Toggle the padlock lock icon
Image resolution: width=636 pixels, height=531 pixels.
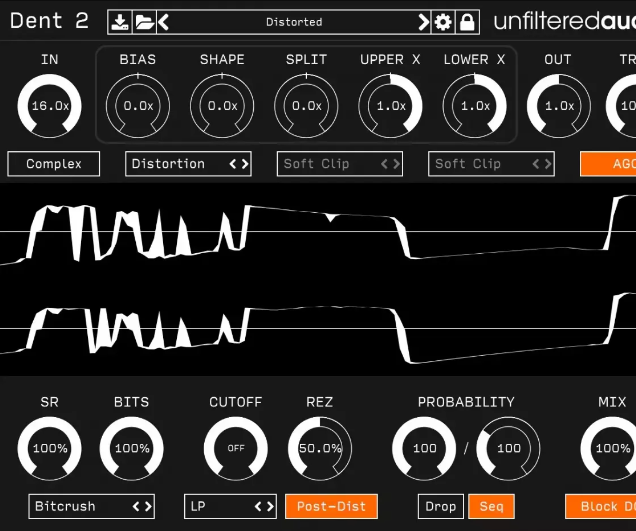(x=467, y=22)
